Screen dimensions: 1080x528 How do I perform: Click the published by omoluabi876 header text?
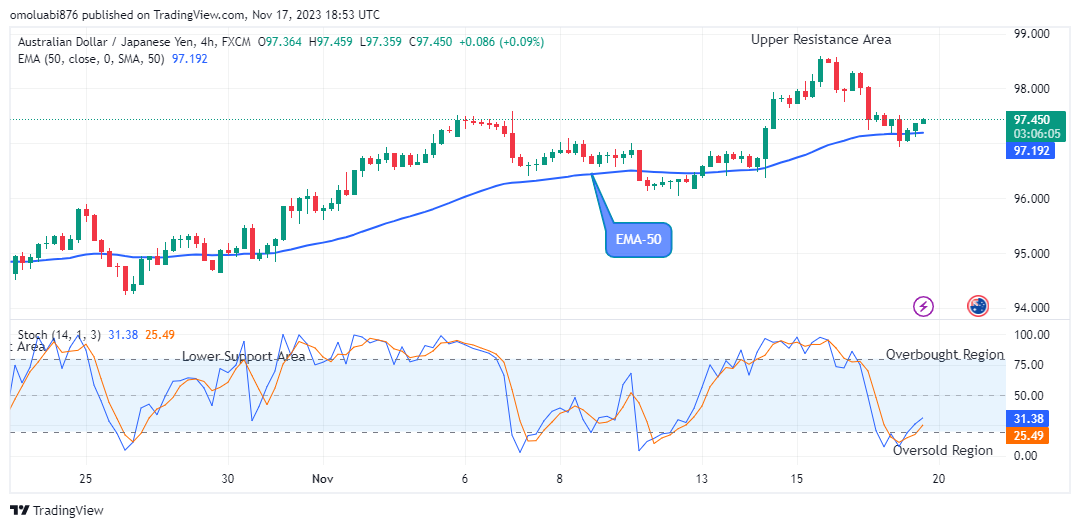194,15
